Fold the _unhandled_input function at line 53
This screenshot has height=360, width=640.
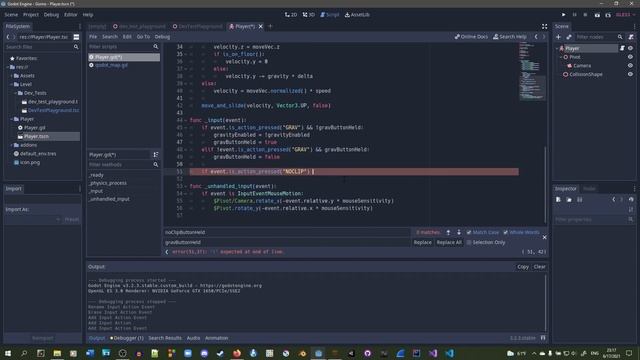186,187
